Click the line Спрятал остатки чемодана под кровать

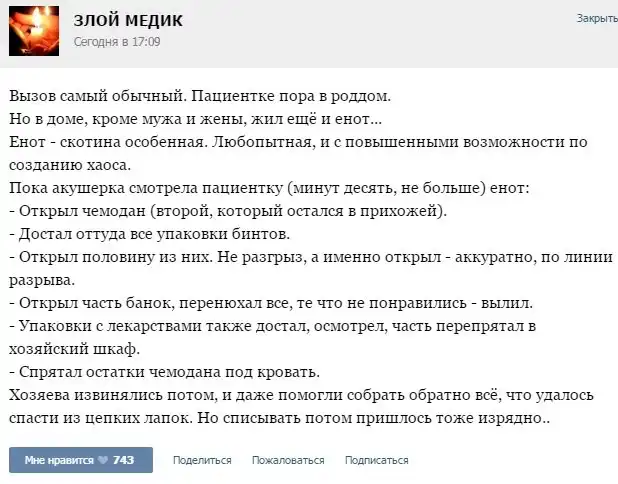coord(163,372)
